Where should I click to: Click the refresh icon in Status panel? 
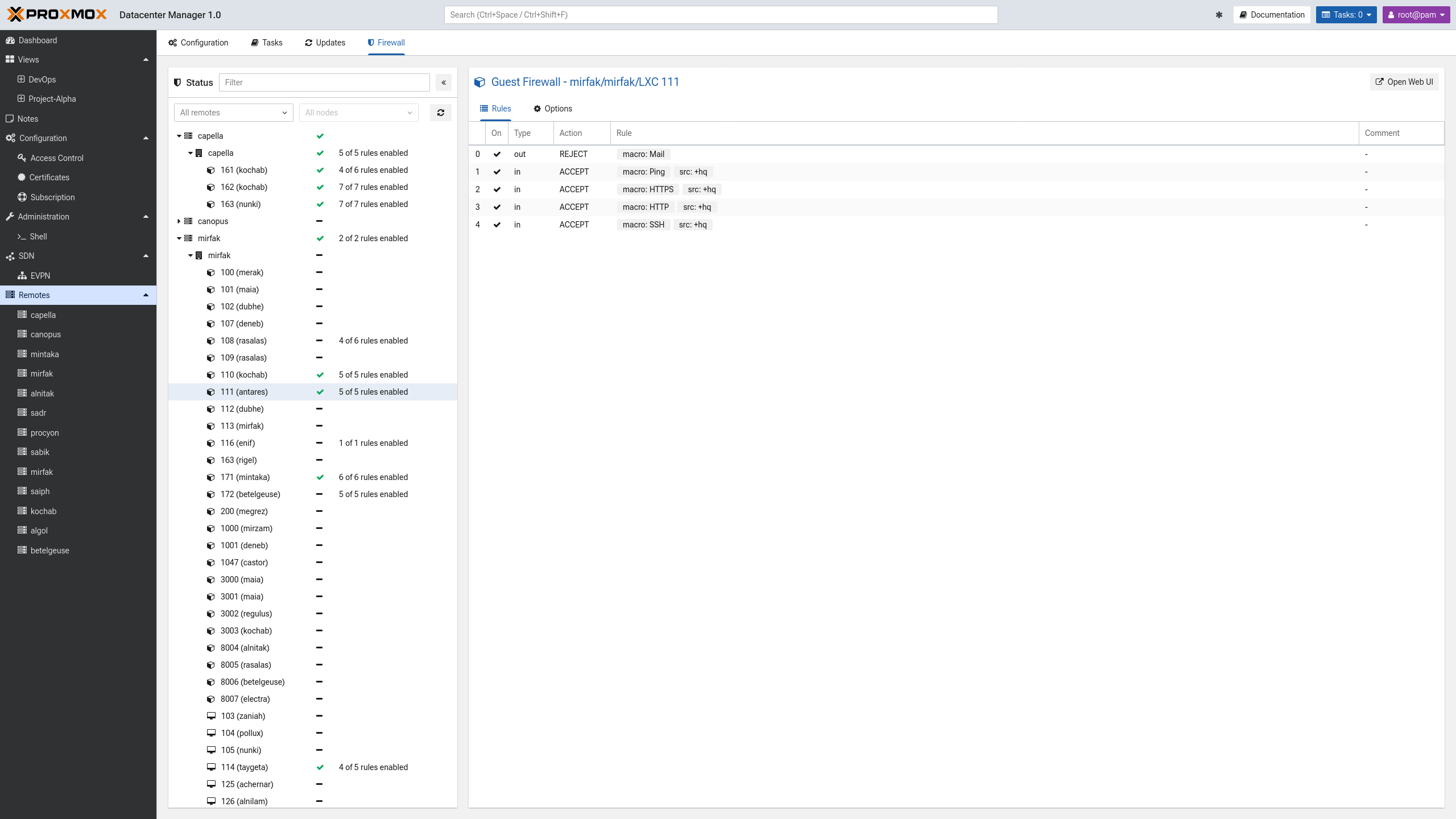click(x=440, y=113)
